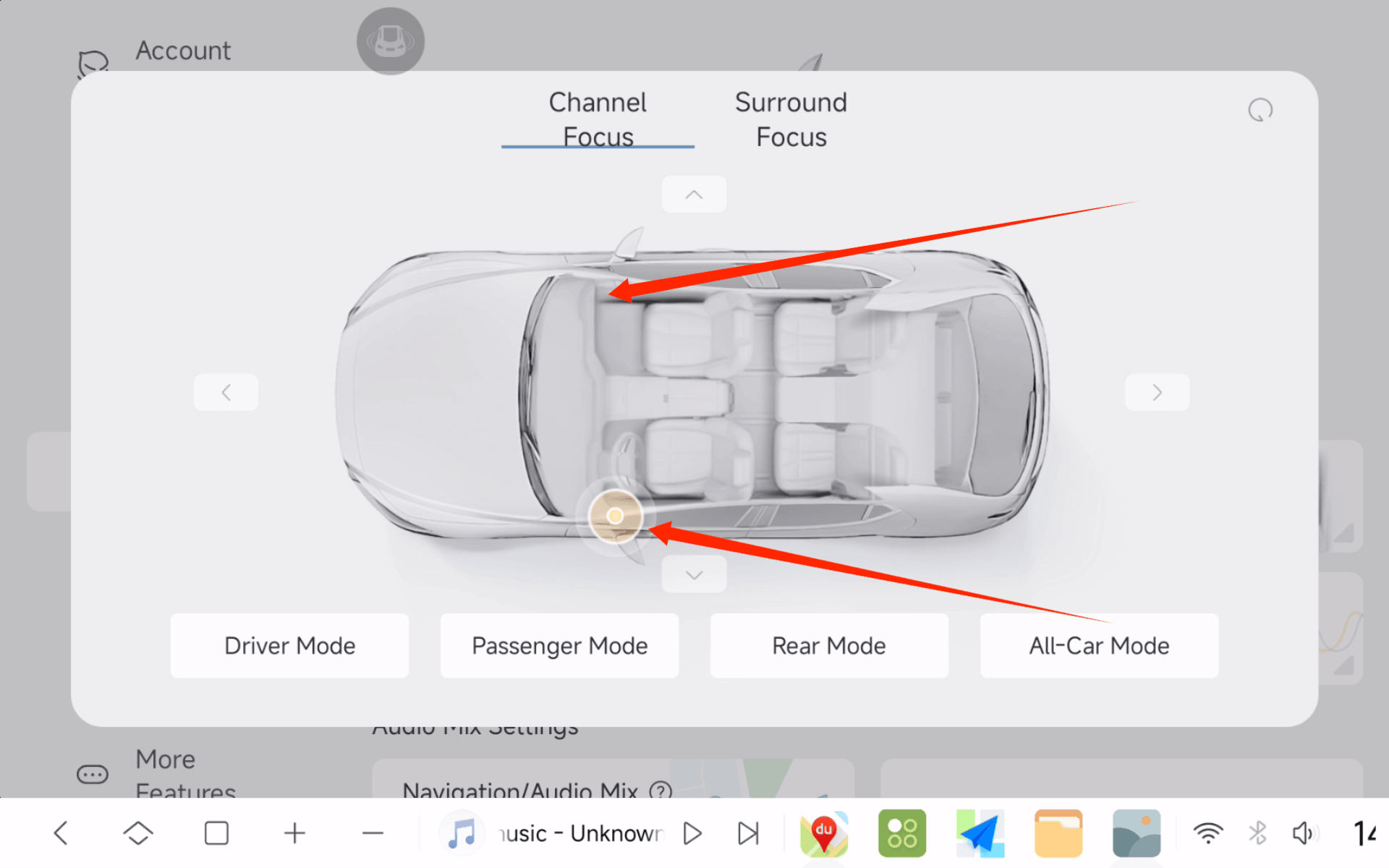Move sound focus down with chevron
The image size is (1389, 868).
click(694, 575)
